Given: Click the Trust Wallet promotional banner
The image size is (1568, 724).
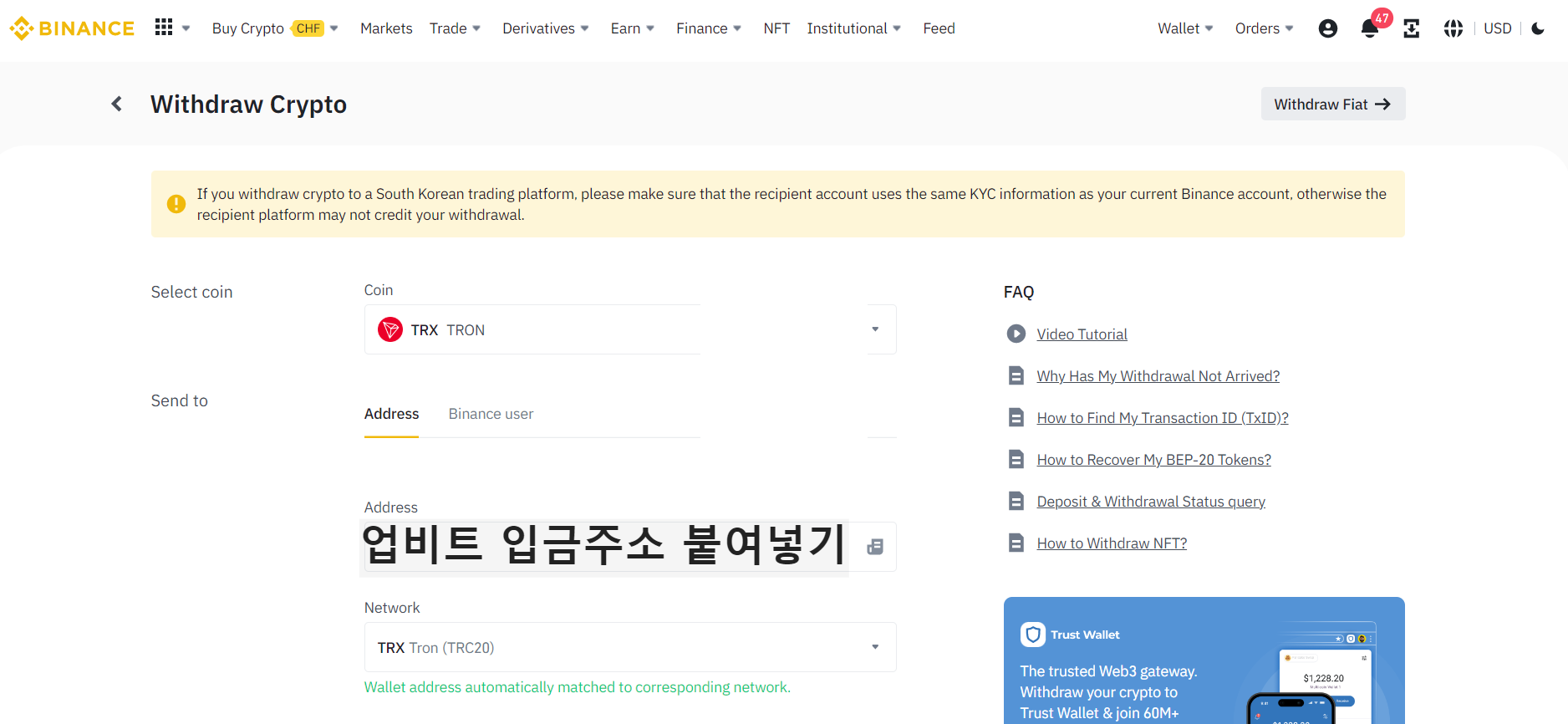Looking at the screenshot, I should [1204, 660].
